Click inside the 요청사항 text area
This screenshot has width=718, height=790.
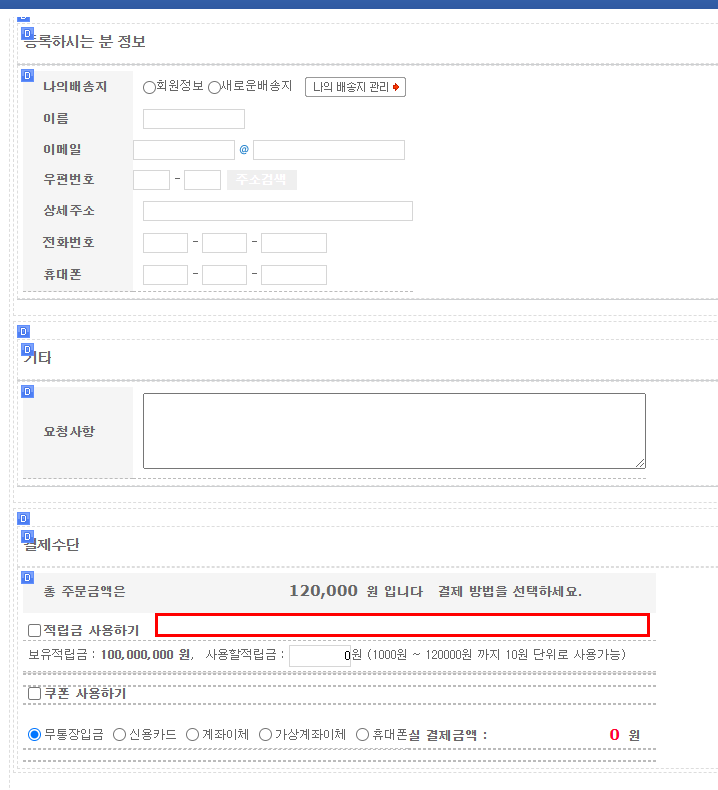pos(394,431)
